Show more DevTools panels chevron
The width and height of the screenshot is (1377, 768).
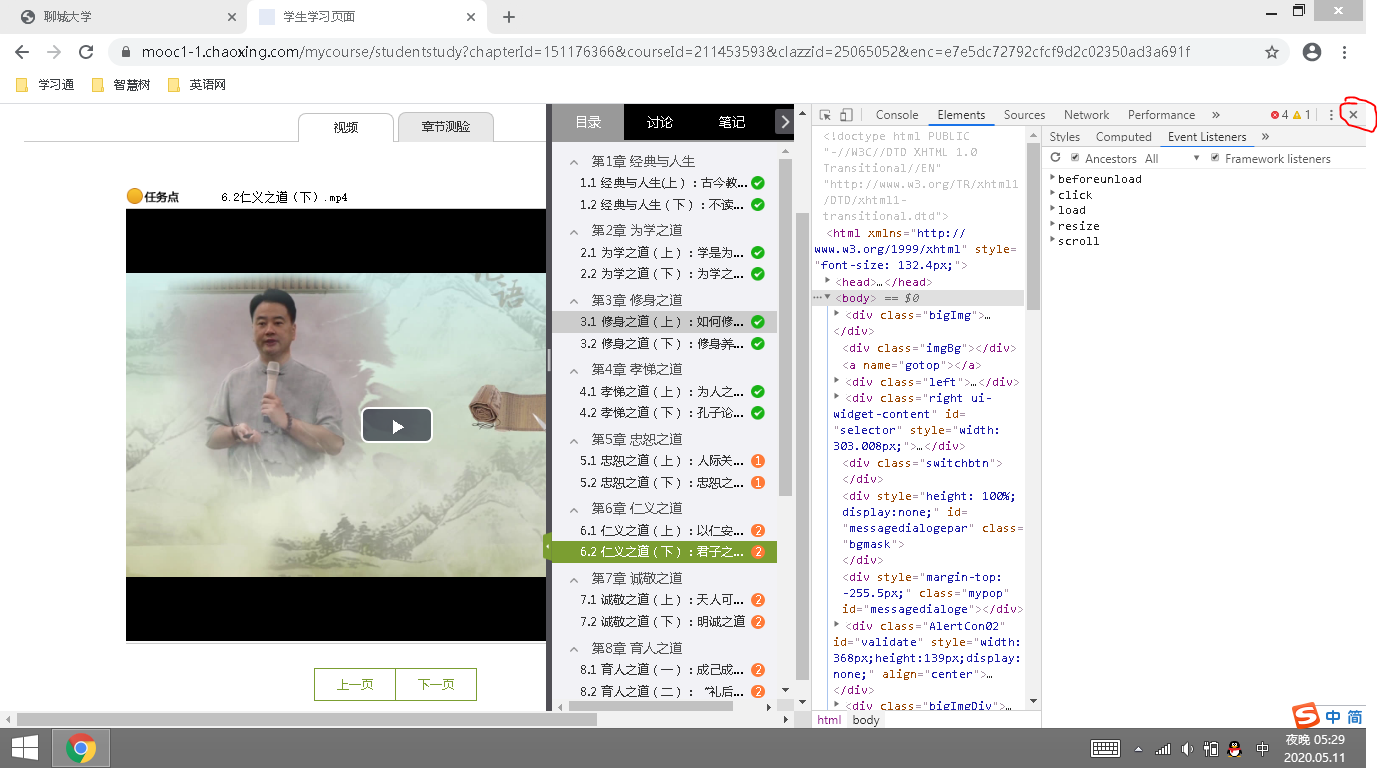pos(1216,115)
